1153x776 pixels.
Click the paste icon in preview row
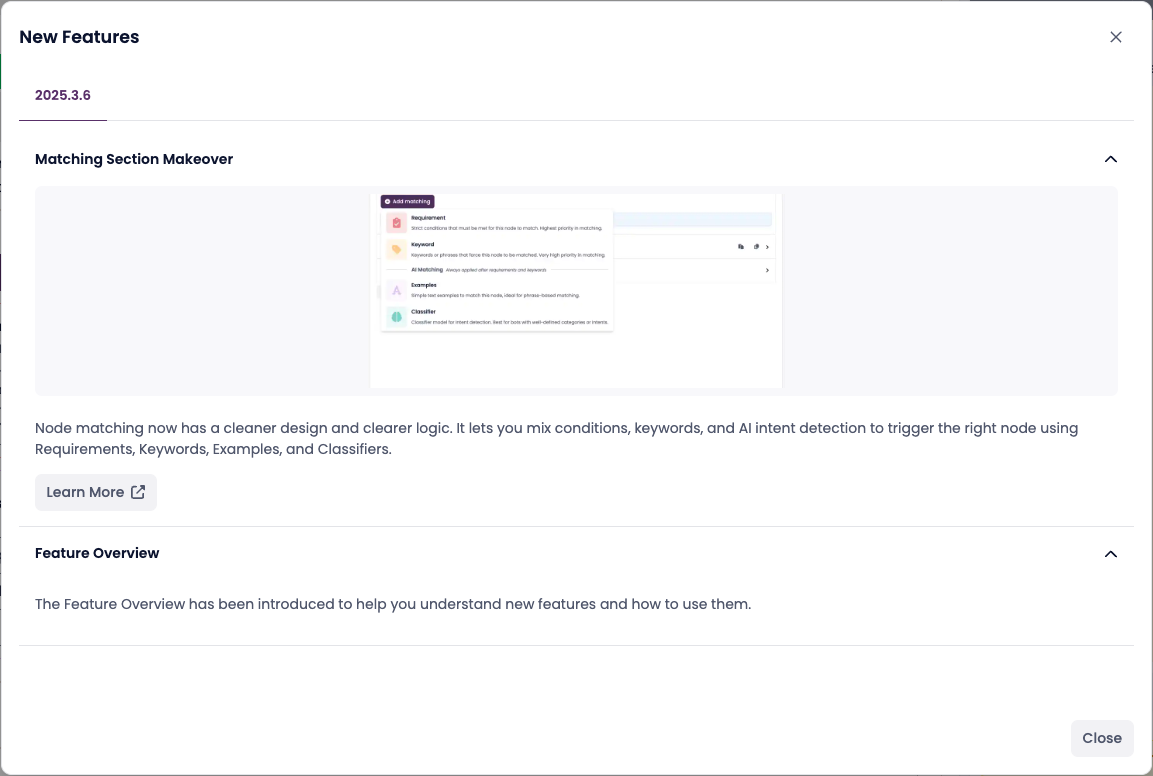[x=741, y=246]
